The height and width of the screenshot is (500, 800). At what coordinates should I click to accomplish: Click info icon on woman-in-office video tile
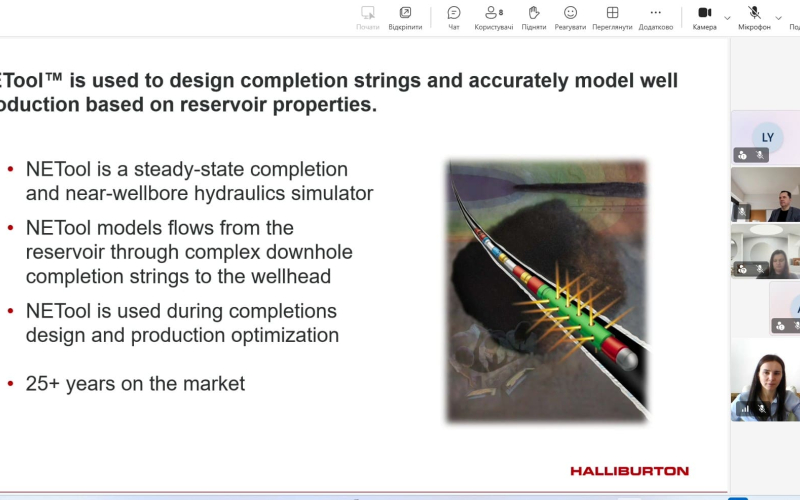[742, 269]
